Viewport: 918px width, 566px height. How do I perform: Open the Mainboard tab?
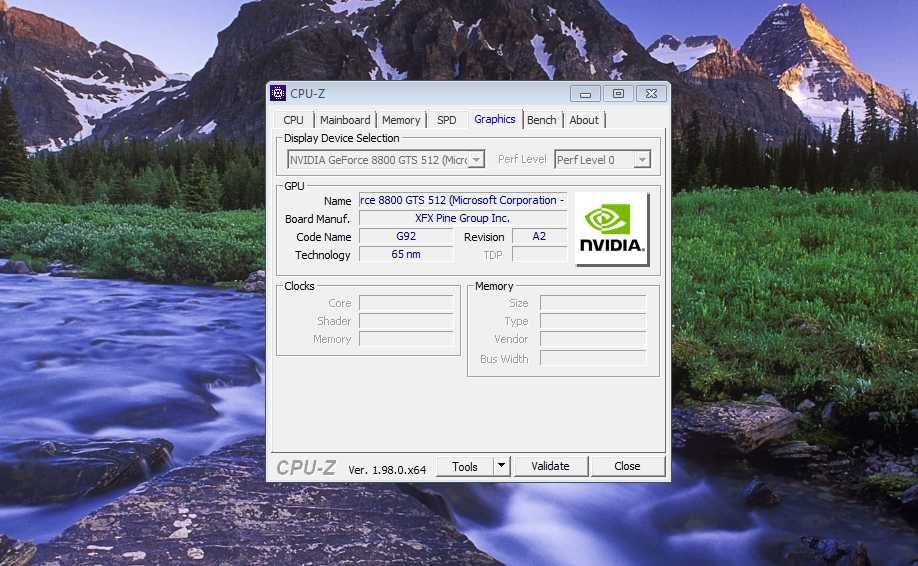click(345, 120)
